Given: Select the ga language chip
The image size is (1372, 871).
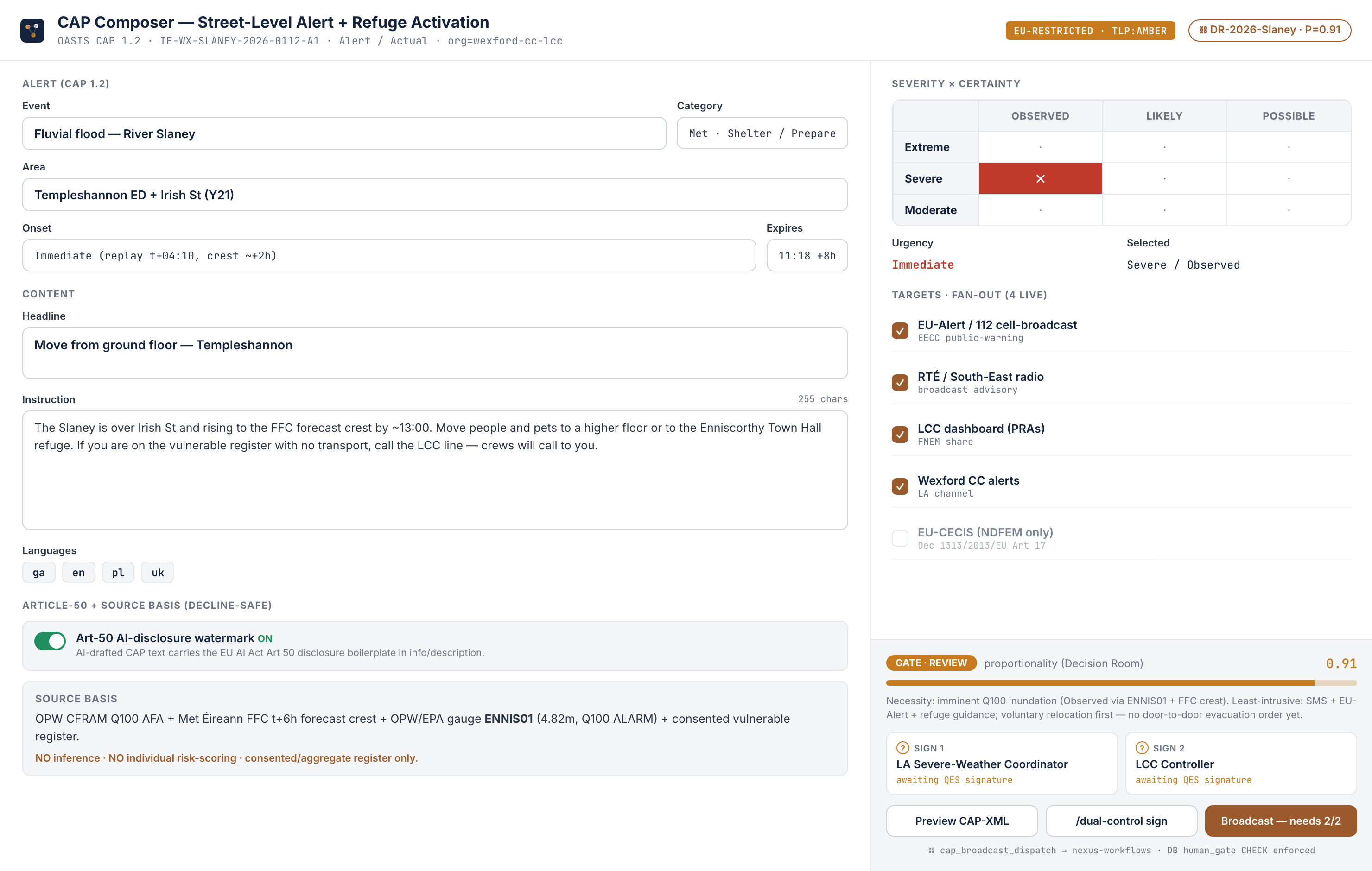Looking at the screenshot, I should (x=39, y=573).
